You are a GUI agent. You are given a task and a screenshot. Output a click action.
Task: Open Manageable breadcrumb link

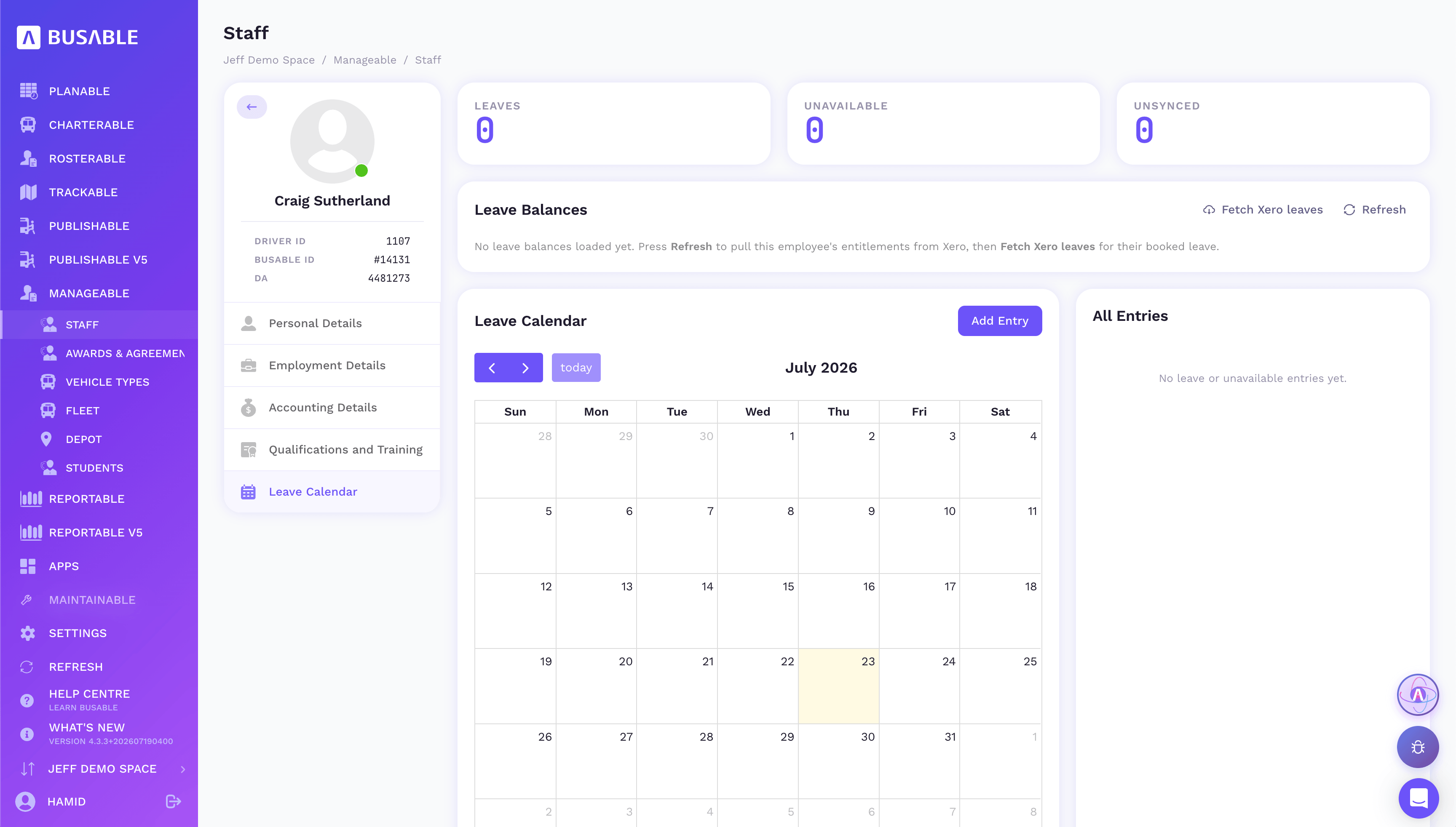click(x=365, y=60)
